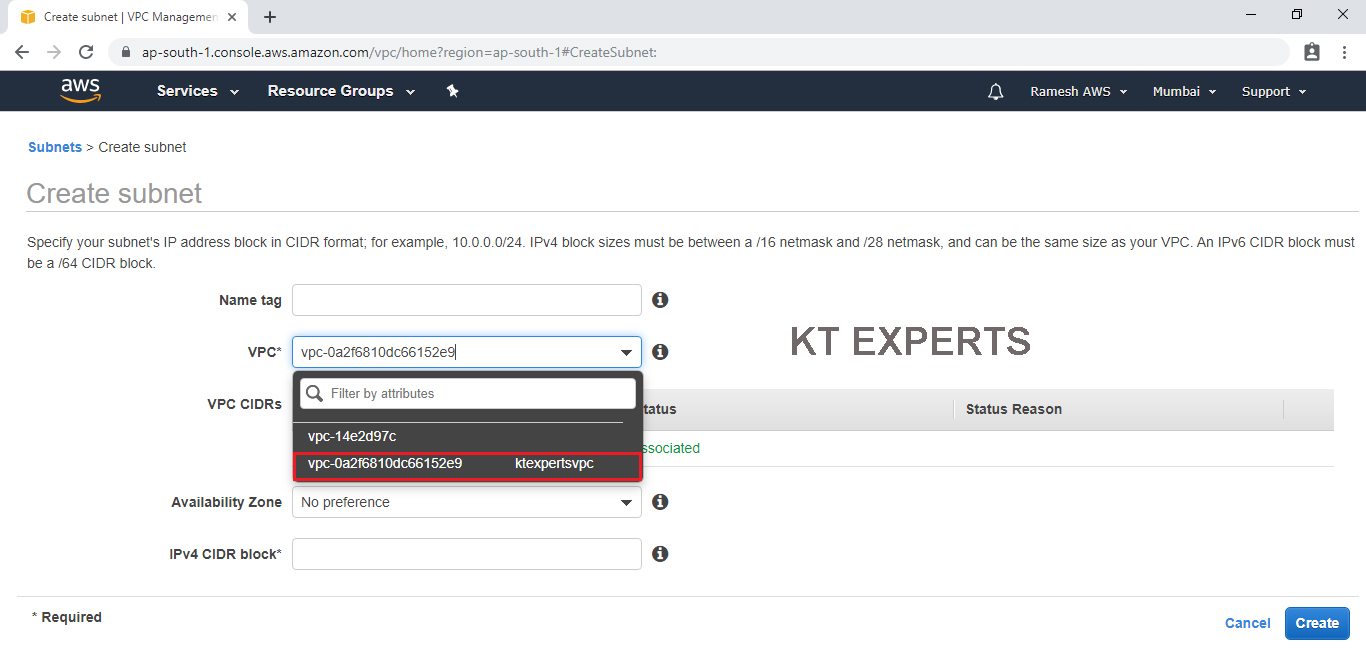Choose vpc-14e2d97c from the VPC list
Viewport: 1366px width, 671px height.
352,437
